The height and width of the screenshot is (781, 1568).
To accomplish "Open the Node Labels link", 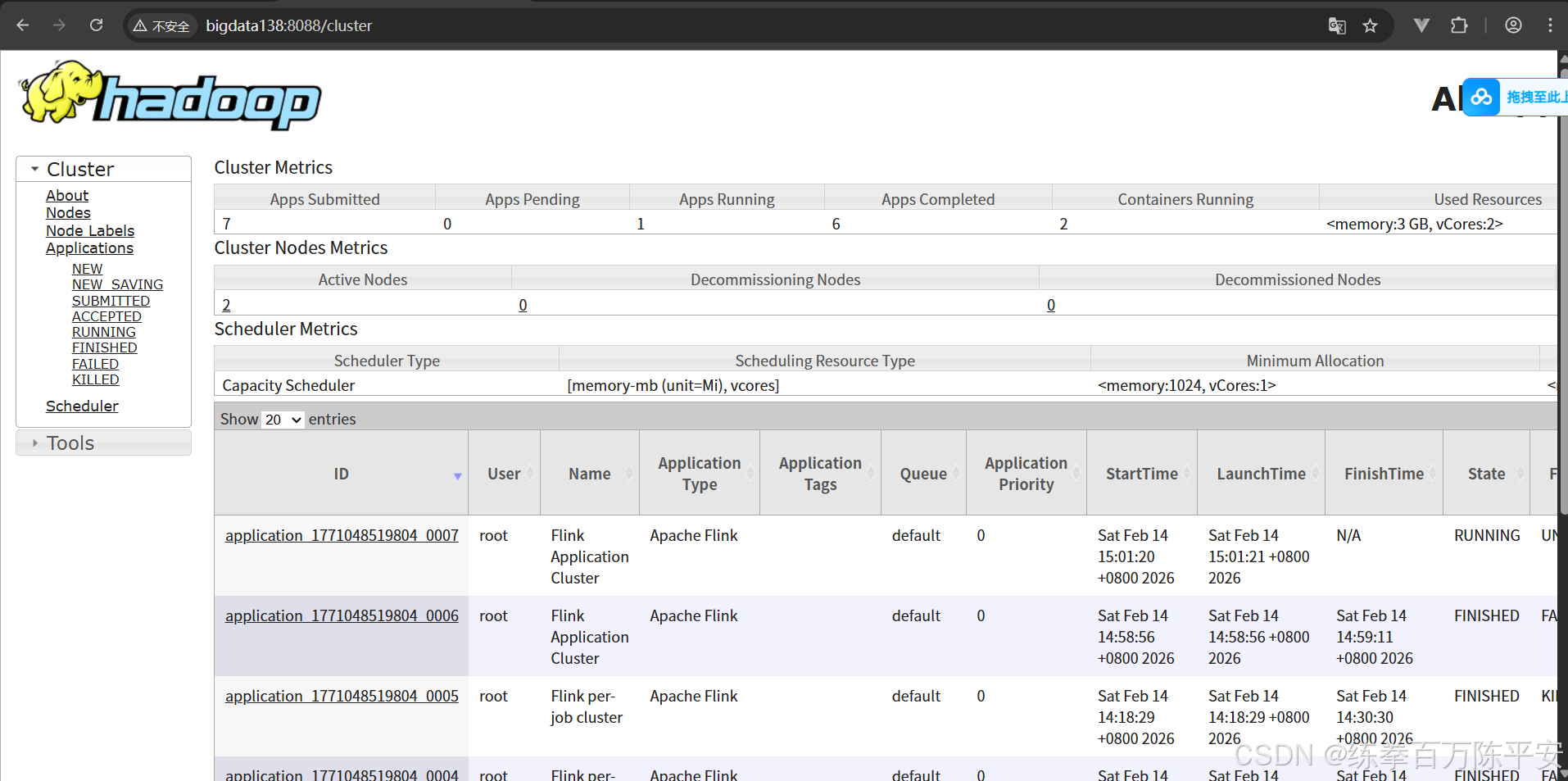I will coord(90,231).
